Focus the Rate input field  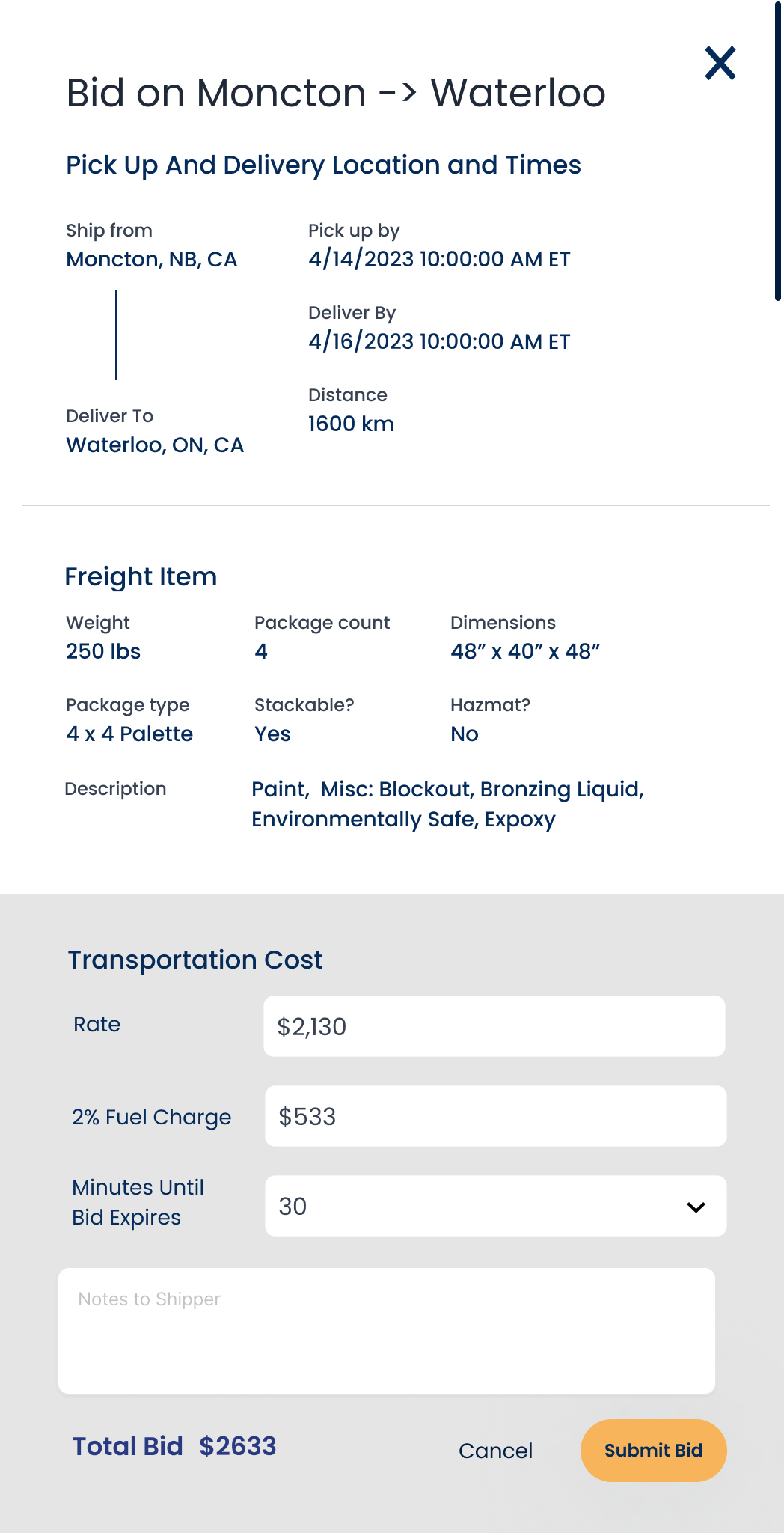click(494, 1026)
